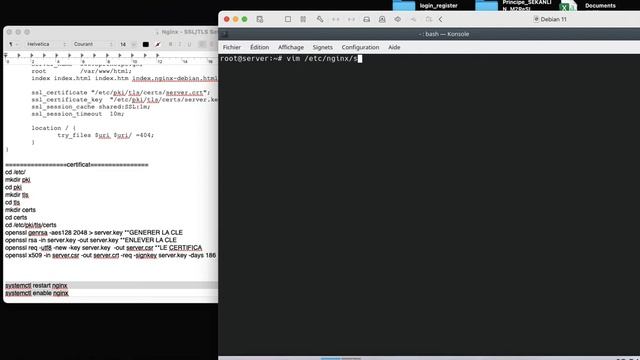Open the Aide menu in Konsole
This screenshot has height=360, width=640.
pos(394,47)
